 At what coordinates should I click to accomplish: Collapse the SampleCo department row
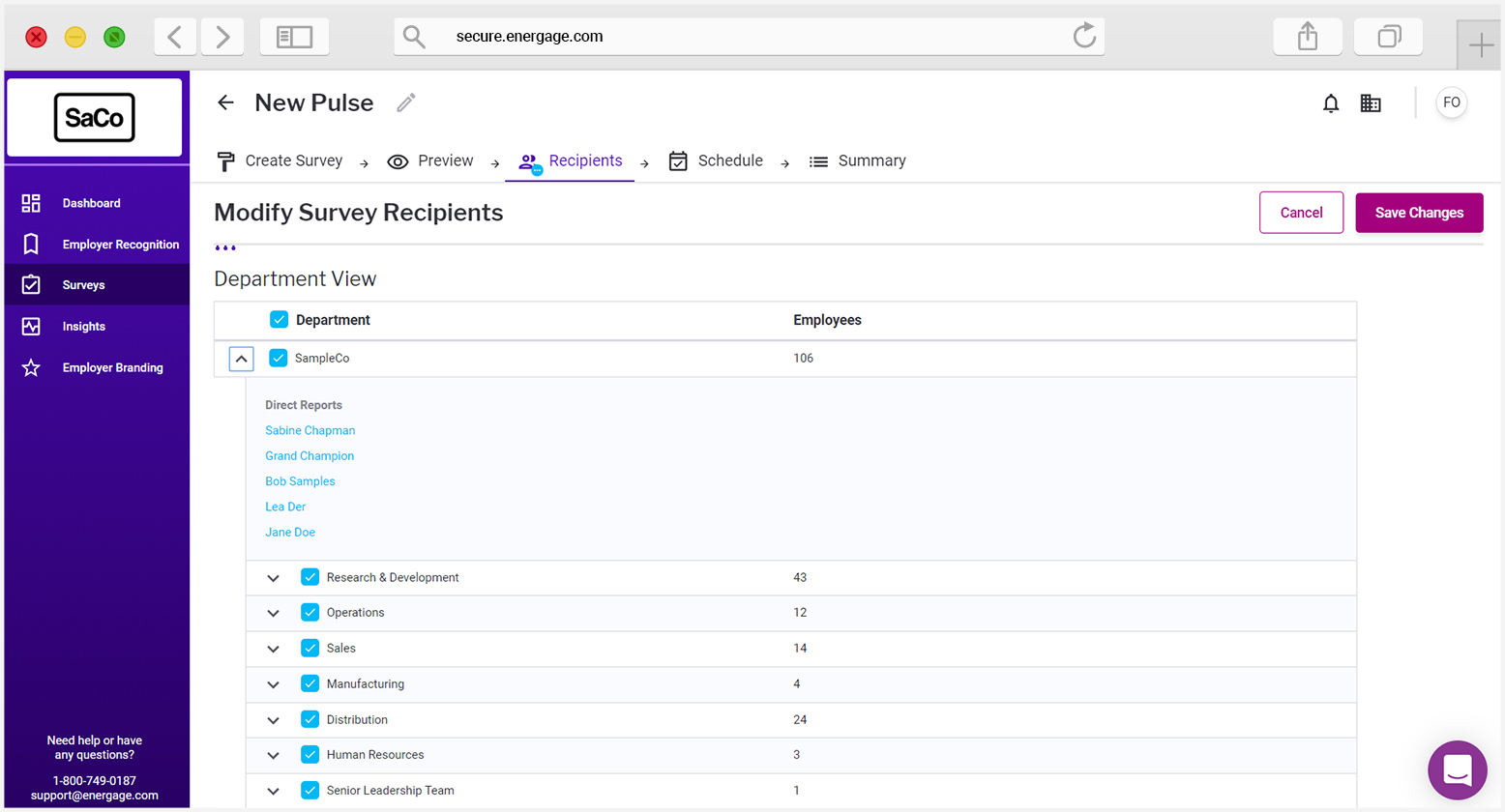pos(242,359)
